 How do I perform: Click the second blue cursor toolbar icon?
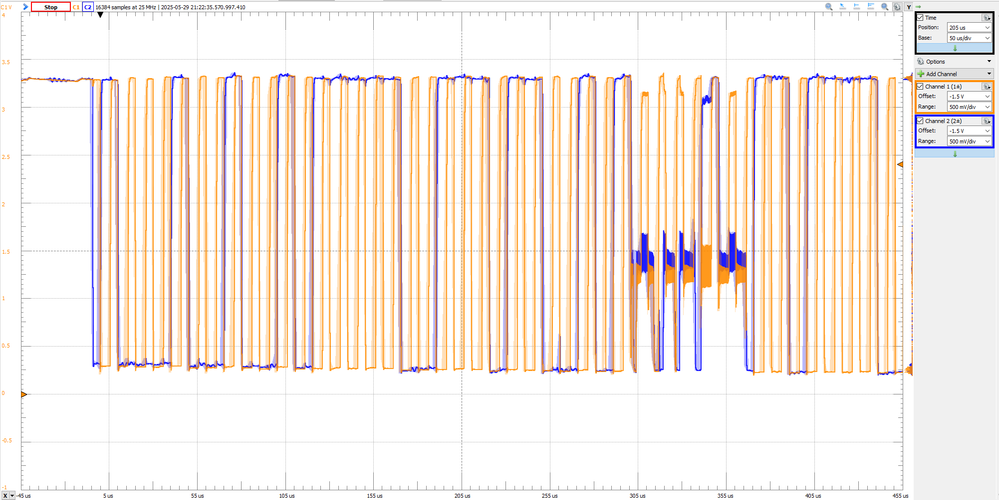(x=842, y=6)
